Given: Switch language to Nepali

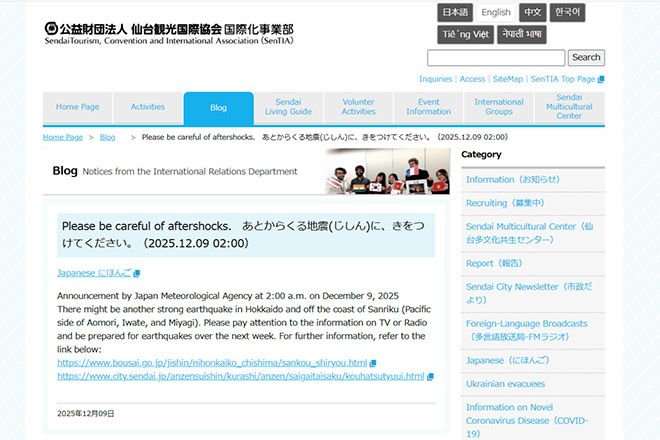Looking at the screenshot, I should tap(521, 35).
